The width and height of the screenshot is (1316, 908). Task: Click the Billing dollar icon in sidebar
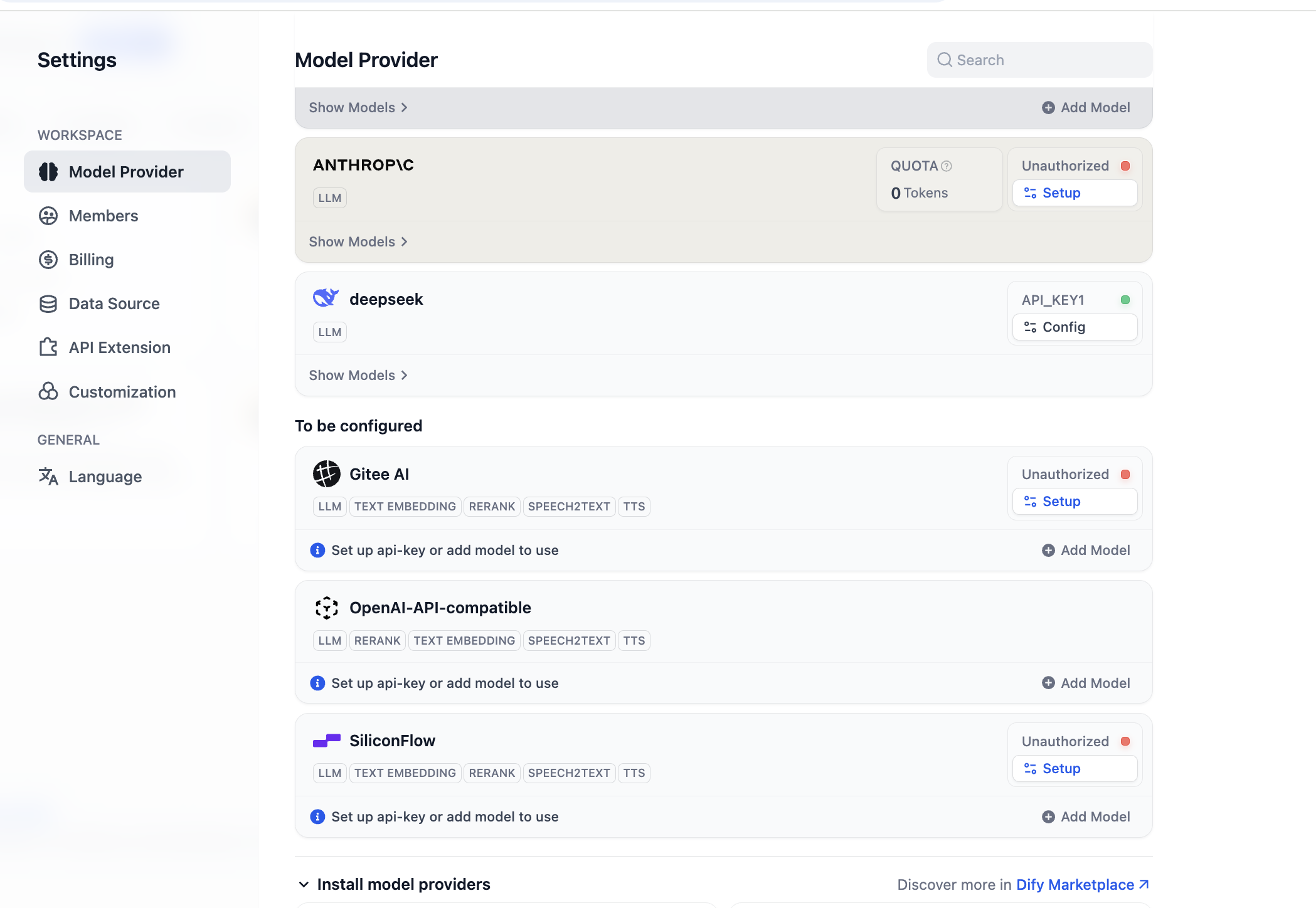[x=48, y=260]
